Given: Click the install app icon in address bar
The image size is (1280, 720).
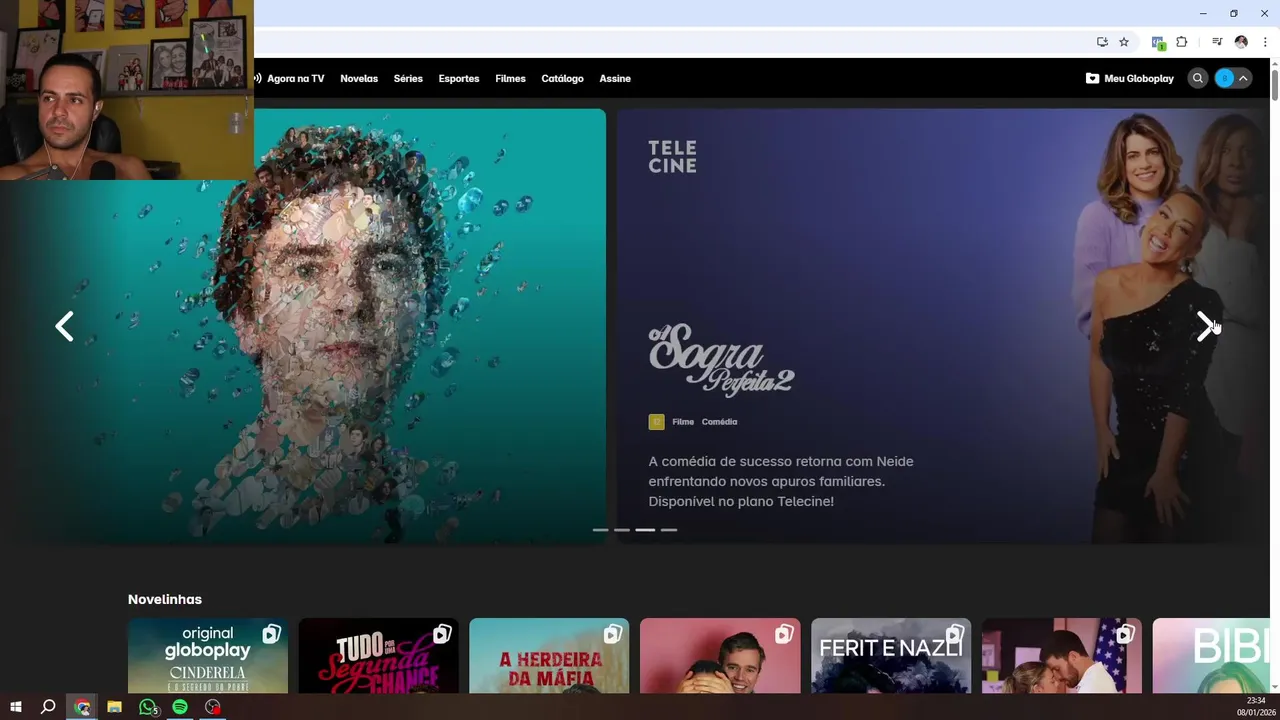Looking at the screenshot, I should [x=1102, y=42].
